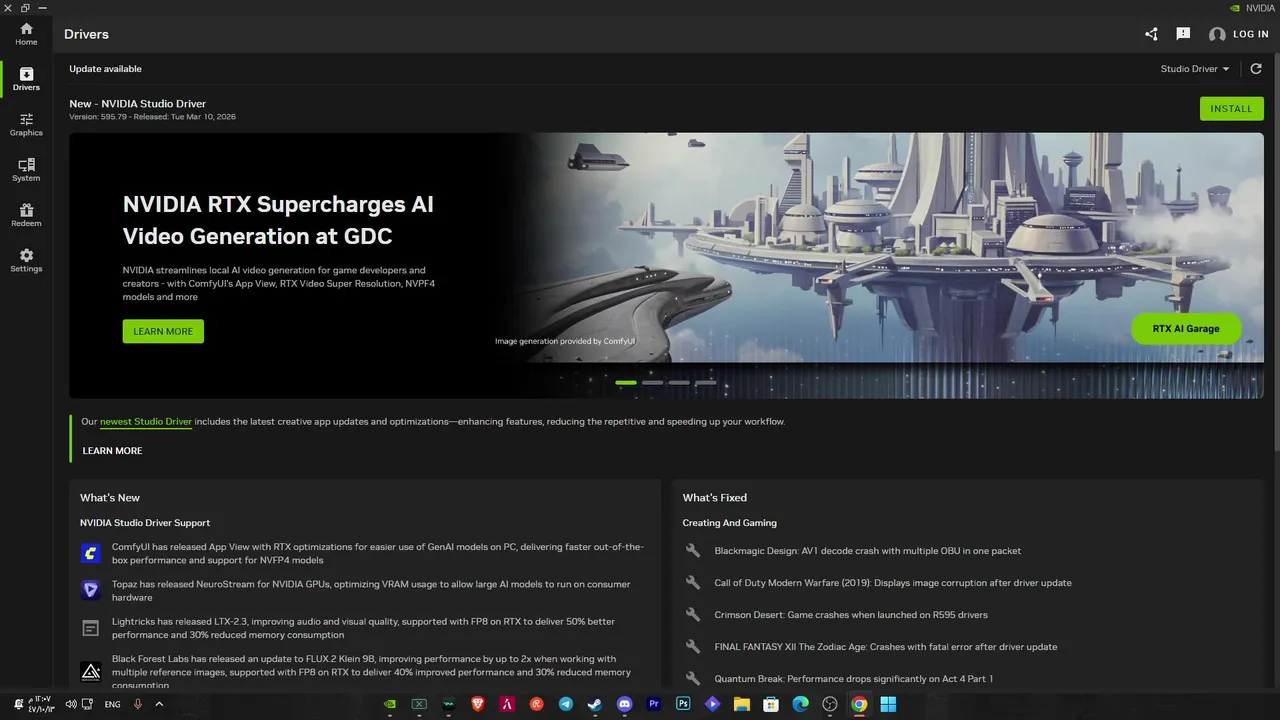Click LEARN MORE on GDC banner

coord(163,331)
